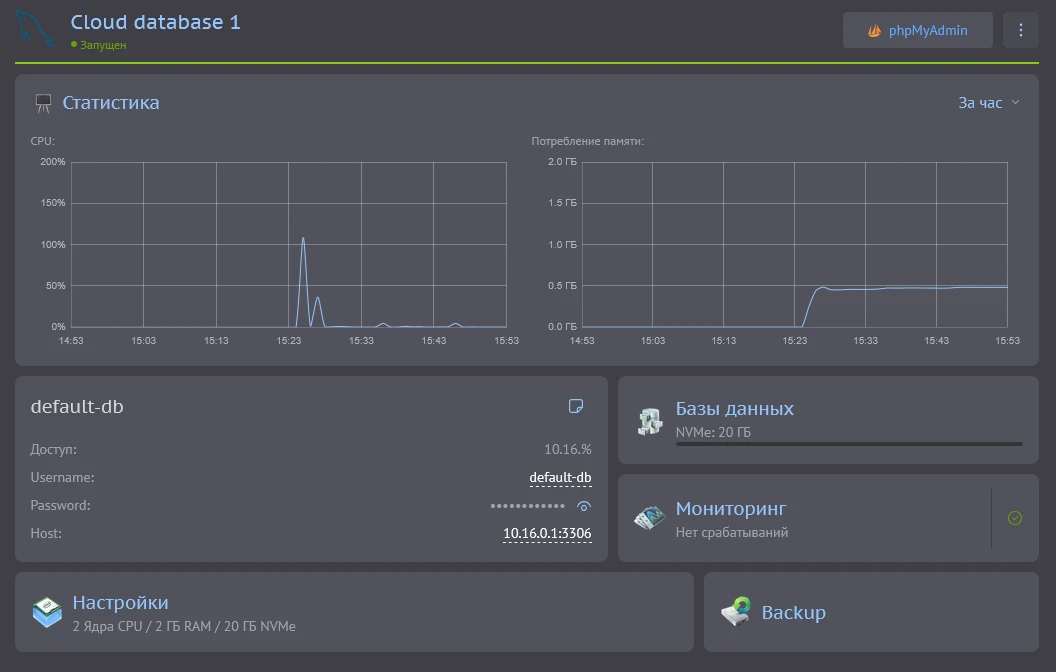This screenshot has height=672, width=1056.
Task: Open the Настройки configuration panel
Action: pos(120,603)
